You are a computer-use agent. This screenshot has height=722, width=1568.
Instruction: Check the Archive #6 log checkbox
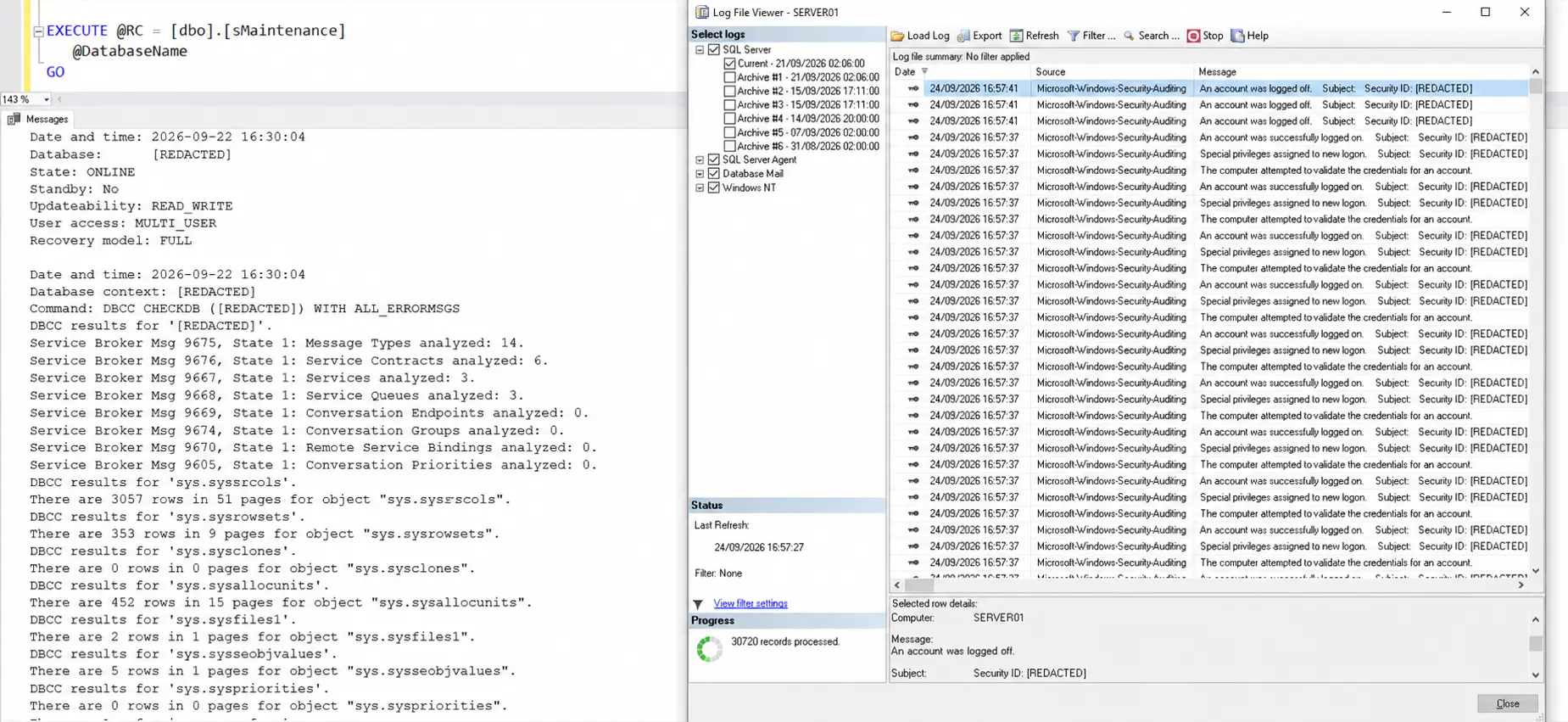click(x=729, y=146)
